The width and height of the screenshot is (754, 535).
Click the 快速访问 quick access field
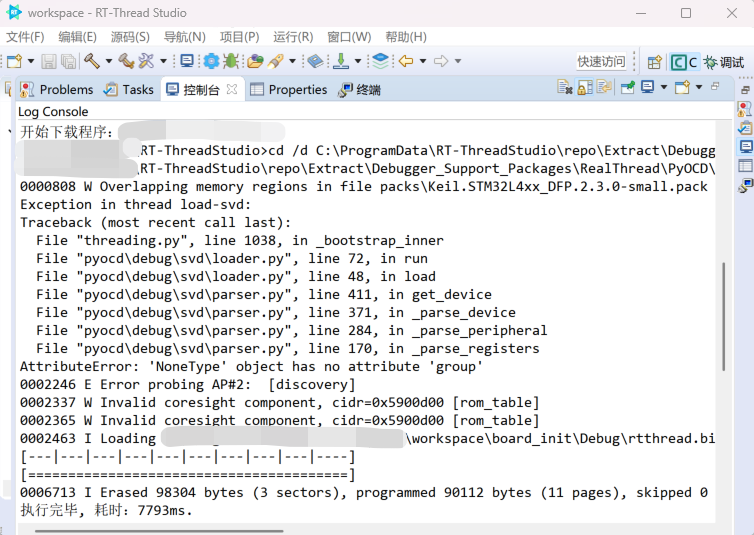[601, 62]
